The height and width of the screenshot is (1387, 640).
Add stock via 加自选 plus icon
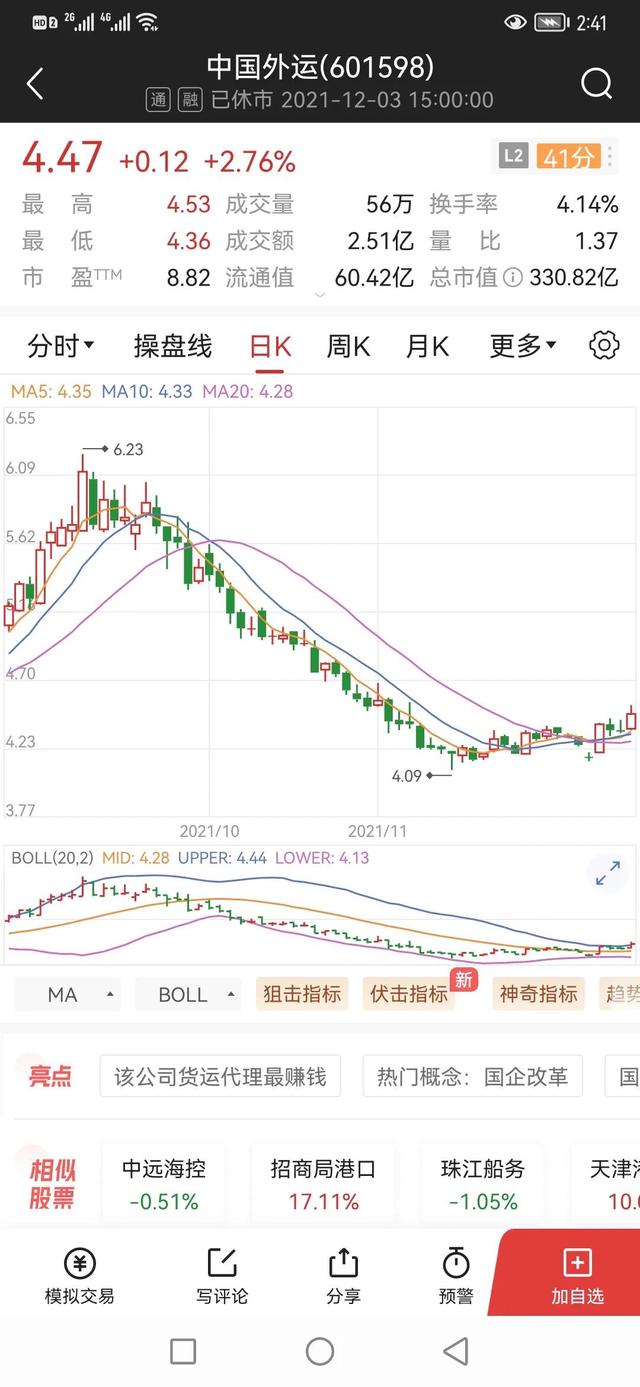point(578,1262)
